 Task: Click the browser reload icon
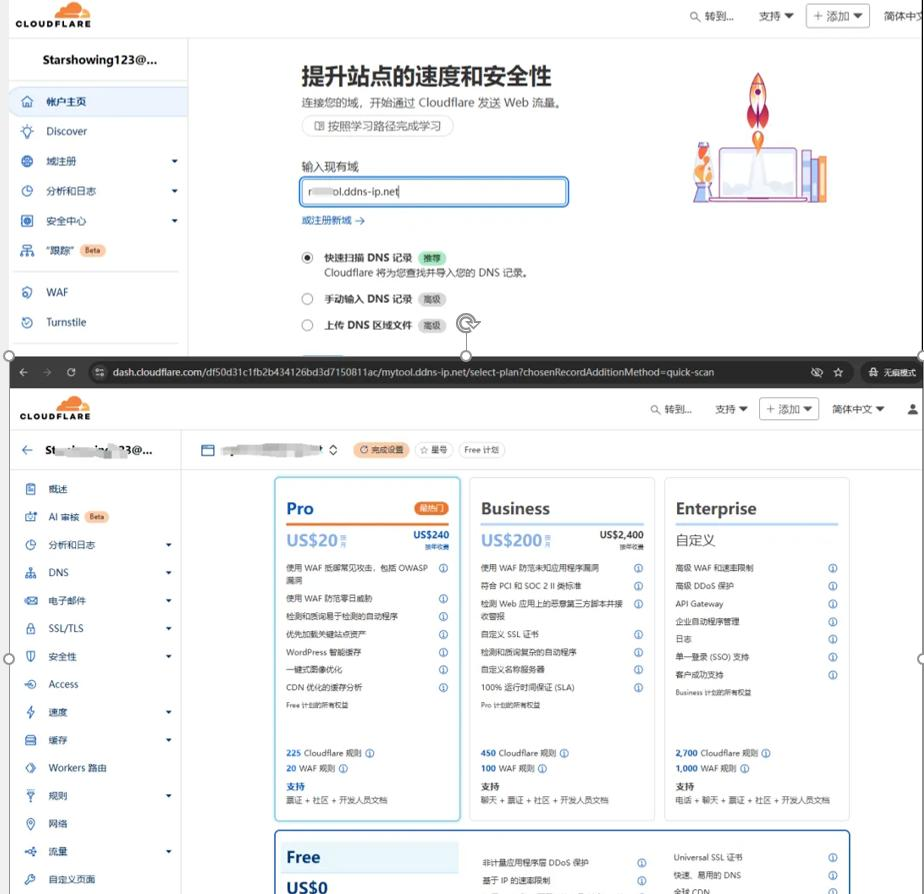point(71,372)
